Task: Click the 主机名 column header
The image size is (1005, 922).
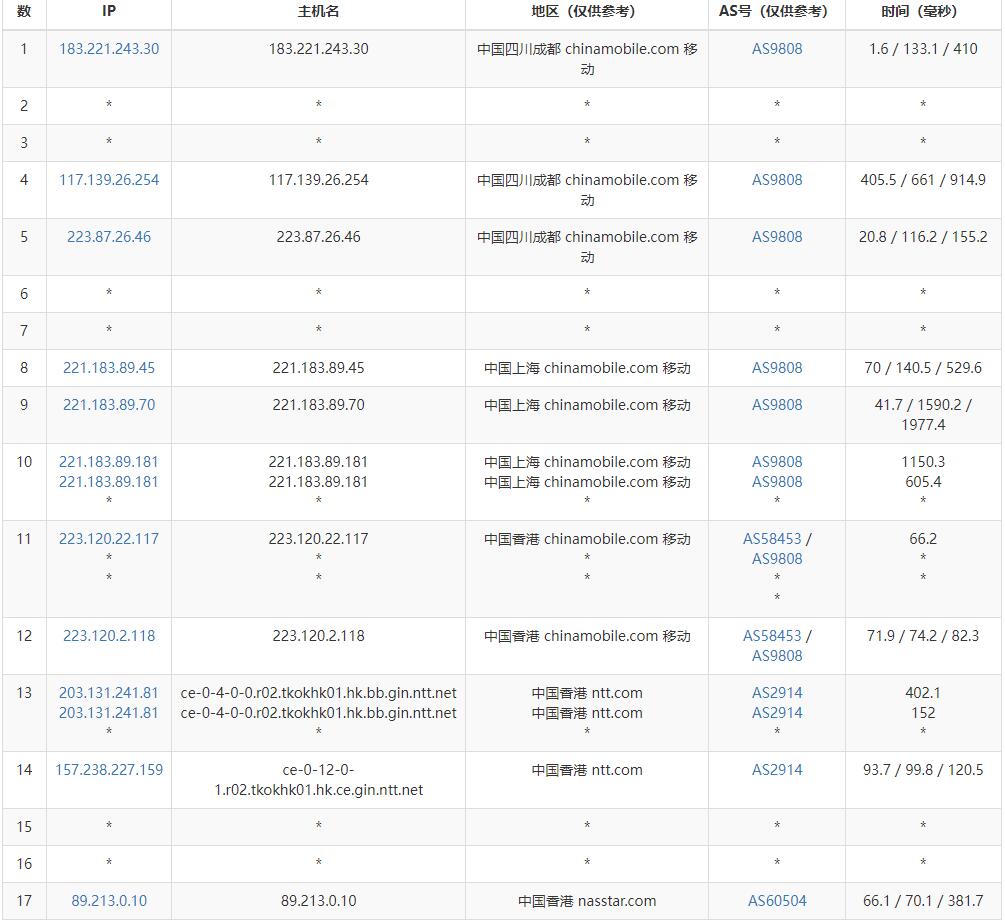Action: [x=319, y=12]
